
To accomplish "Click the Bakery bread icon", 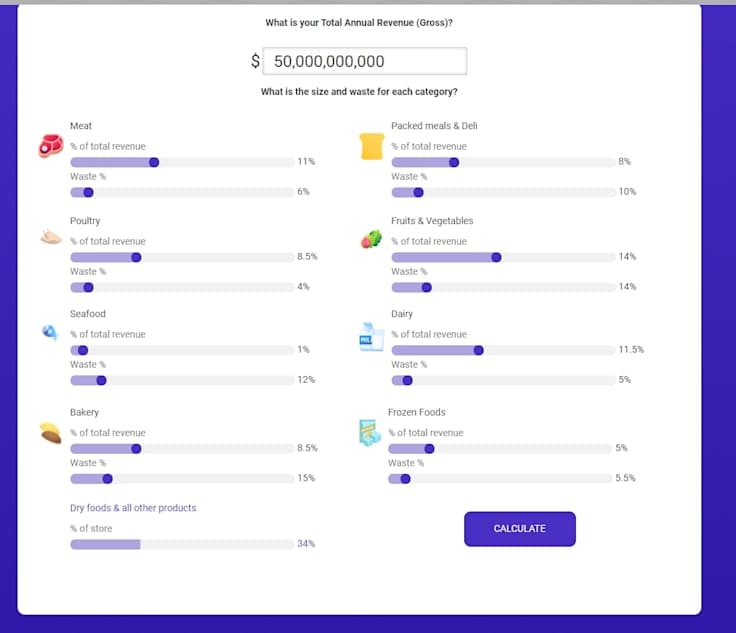I will point(51,433).
